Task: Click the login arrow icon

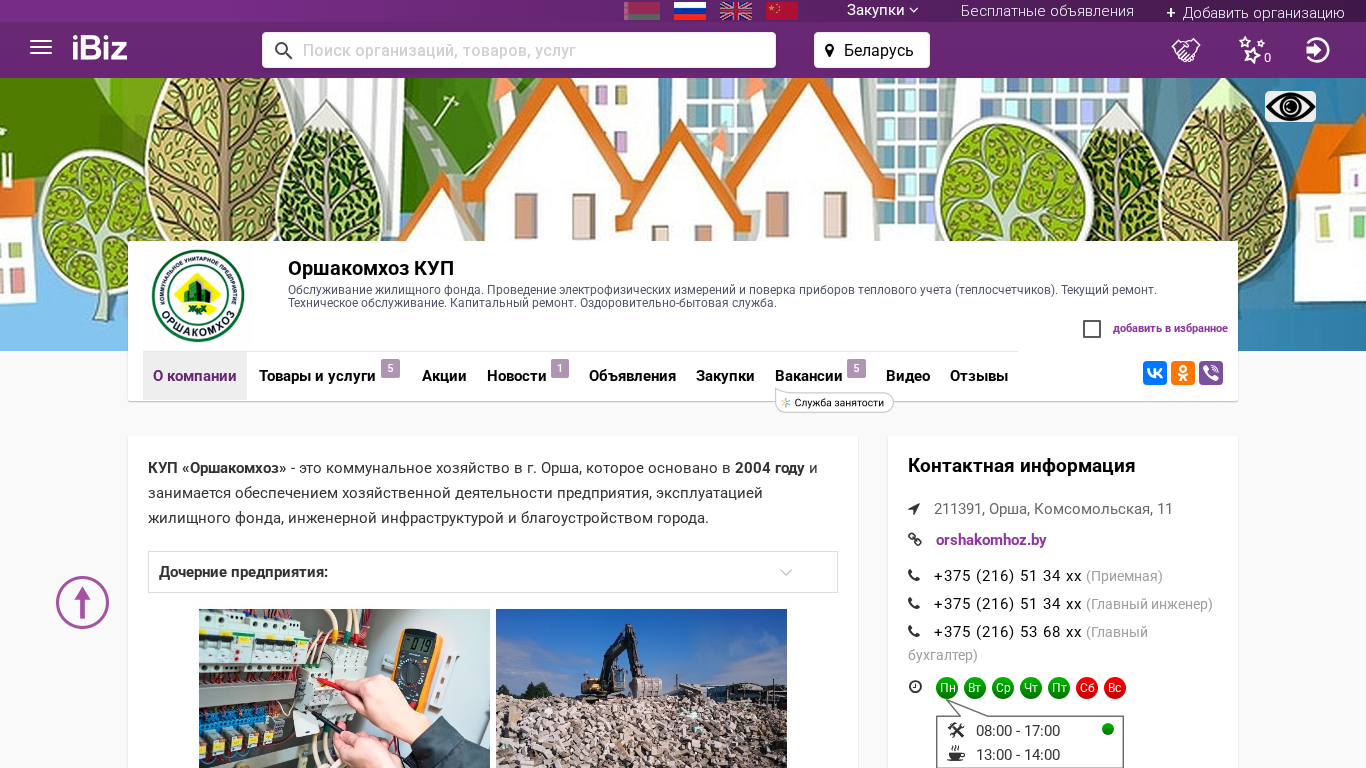Action: [1318, 50]
